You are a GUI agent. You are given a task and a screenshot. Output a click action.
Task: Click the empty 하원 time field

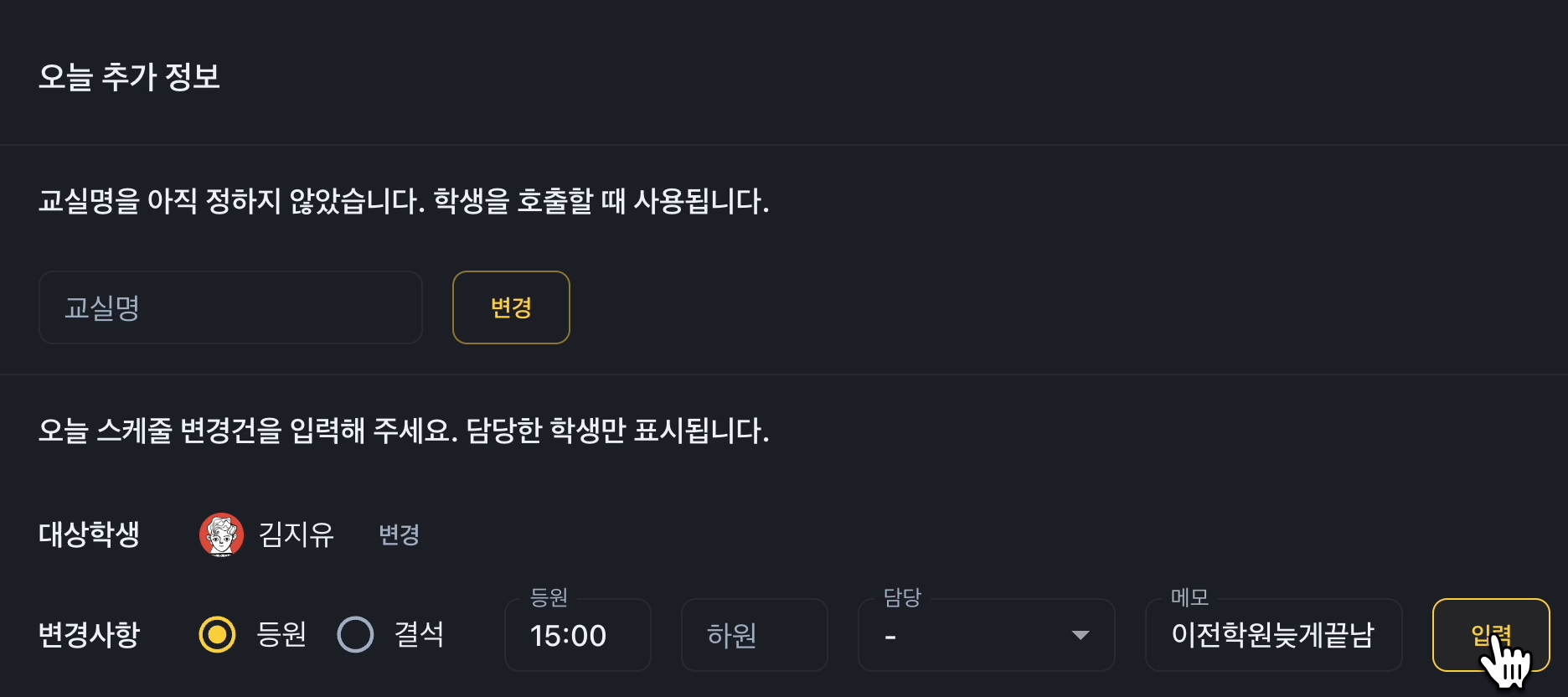click(755, 634)
